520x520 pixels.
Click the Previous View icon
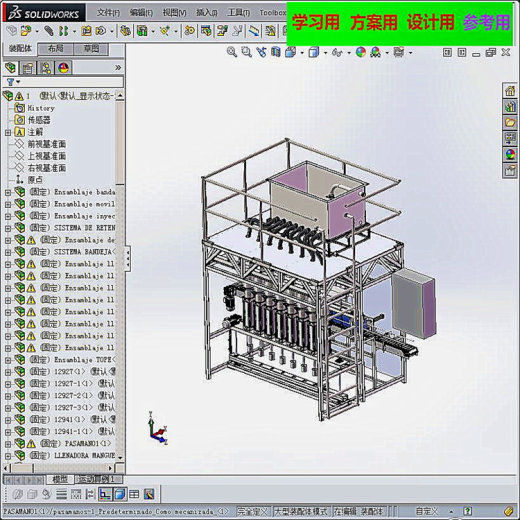[261, 52]
